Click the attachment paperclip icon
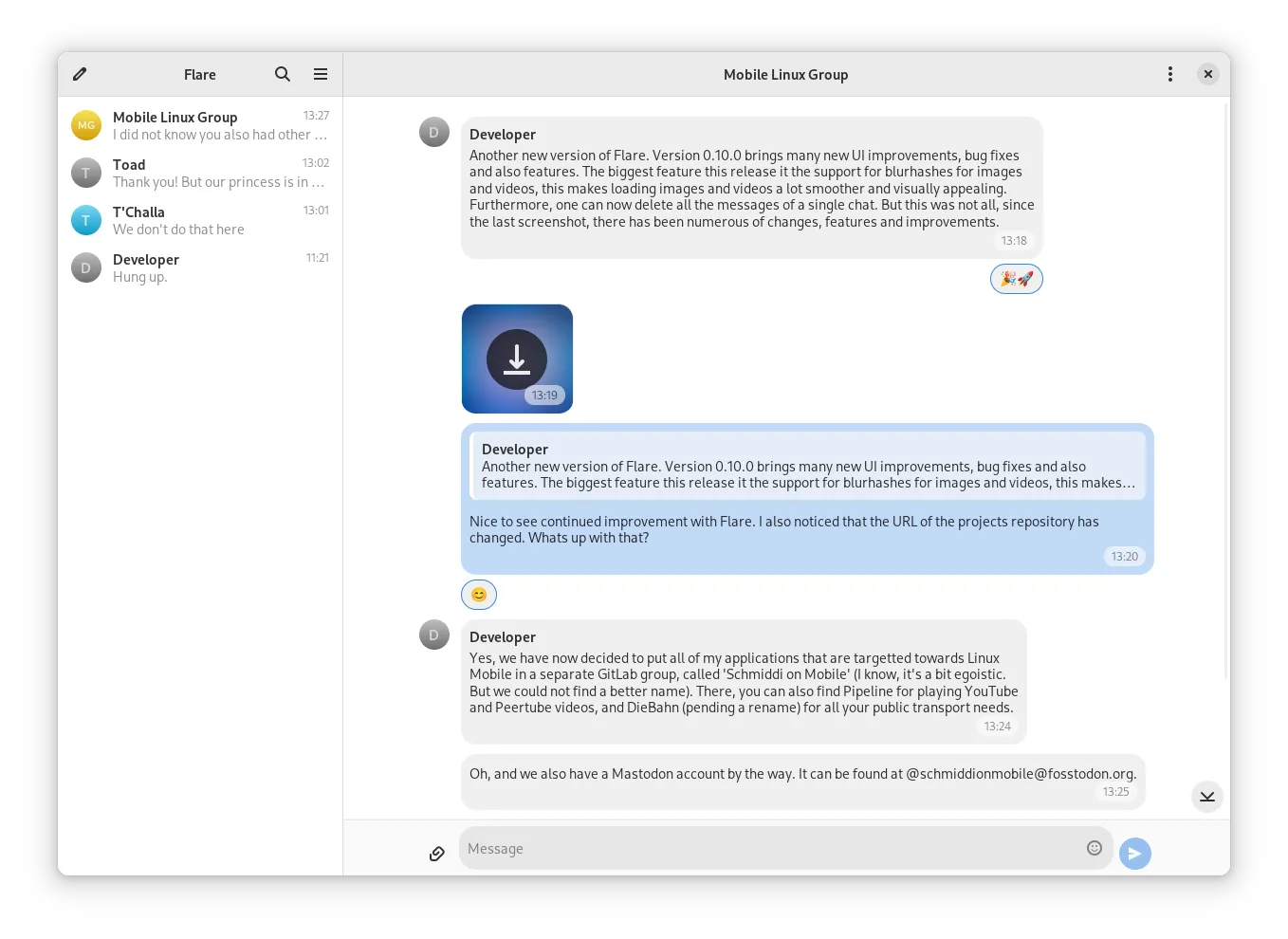This screenshot has width=1288, height=939. point(437,854)
